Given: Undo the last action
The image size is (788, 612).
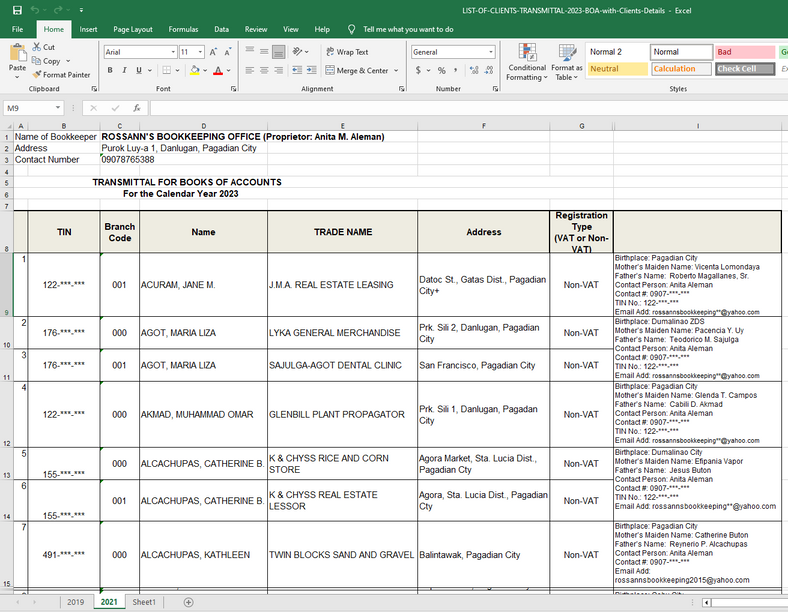Looking at the screenshot, I should tap(35, 10).
